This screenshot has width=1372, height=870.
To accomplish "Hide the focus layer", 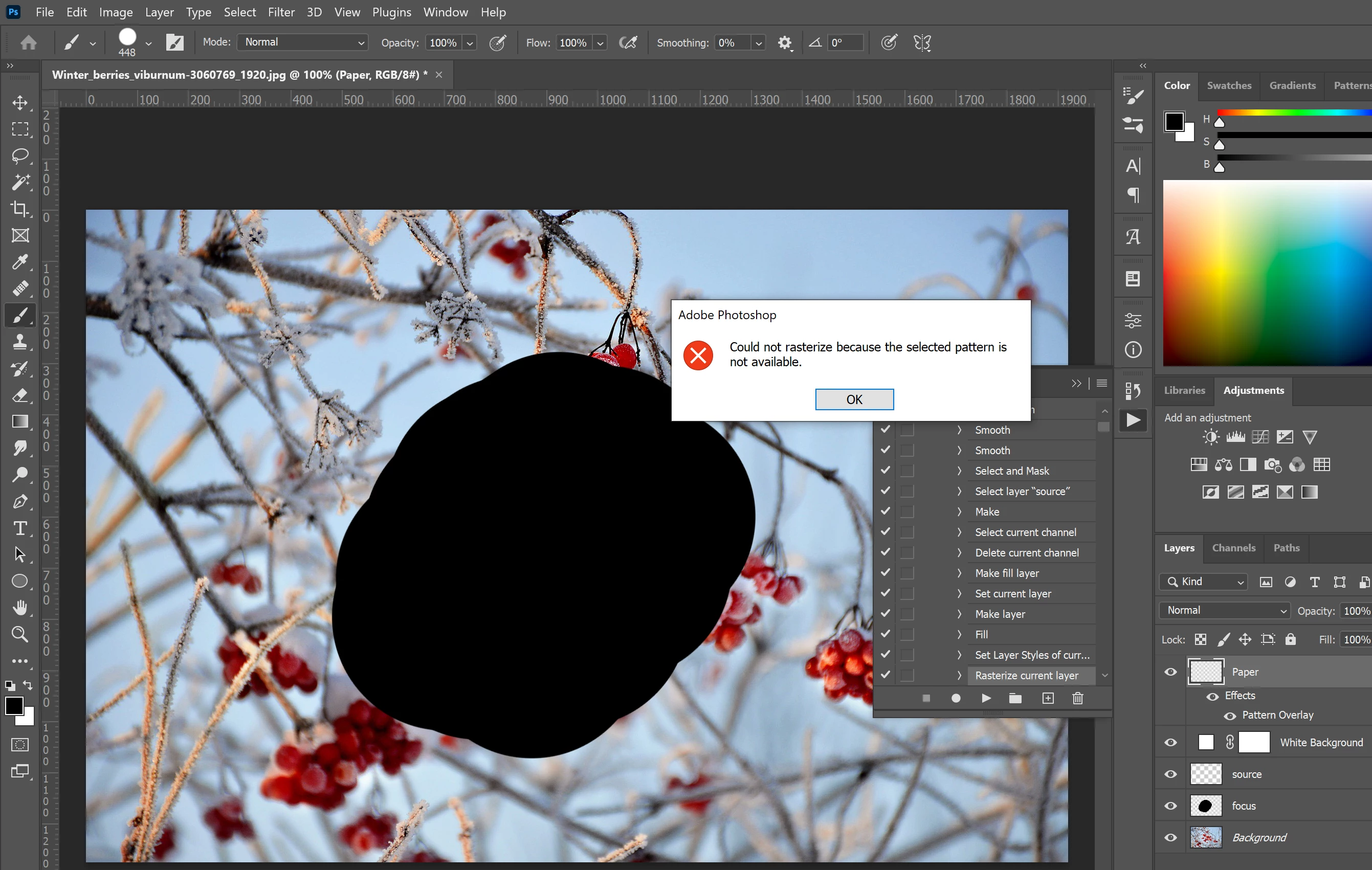I will click(1170, 806).
